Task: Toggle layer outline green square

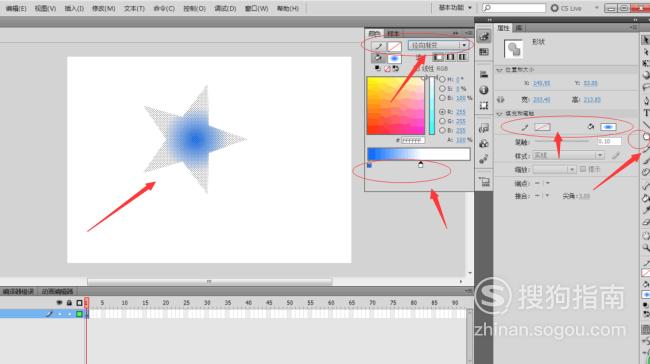Action: point(79,314)
